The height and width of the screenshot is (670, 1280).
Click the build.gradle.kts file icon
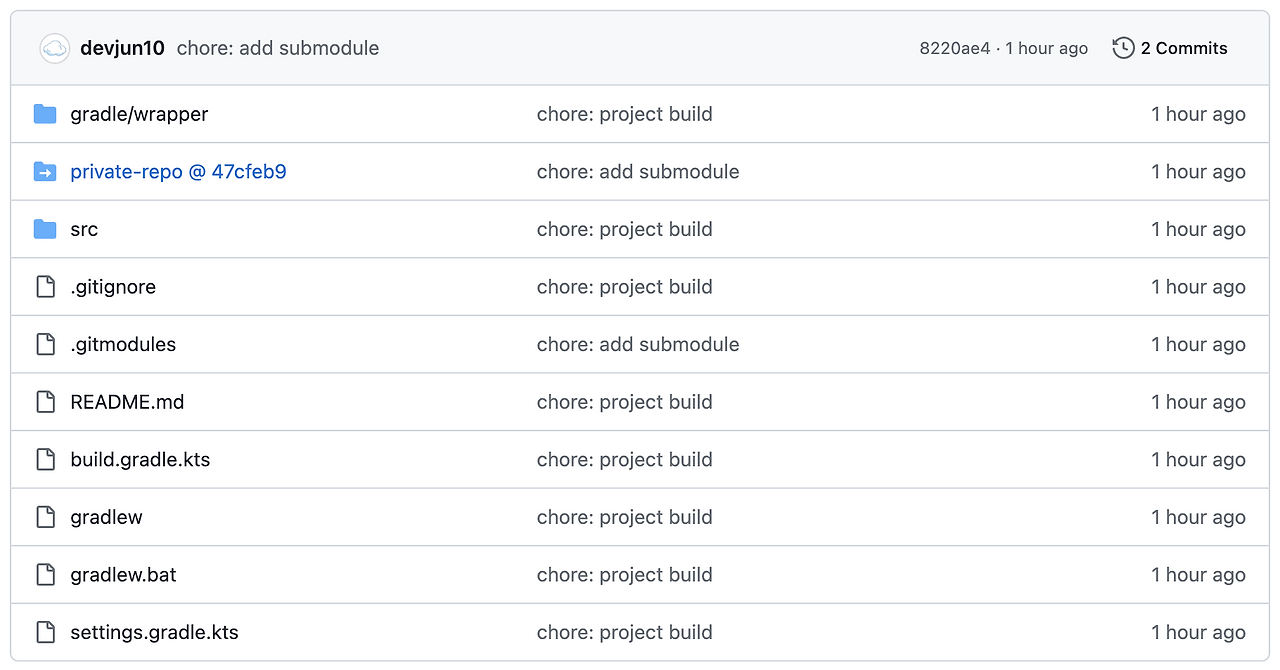tap(45, 460)
